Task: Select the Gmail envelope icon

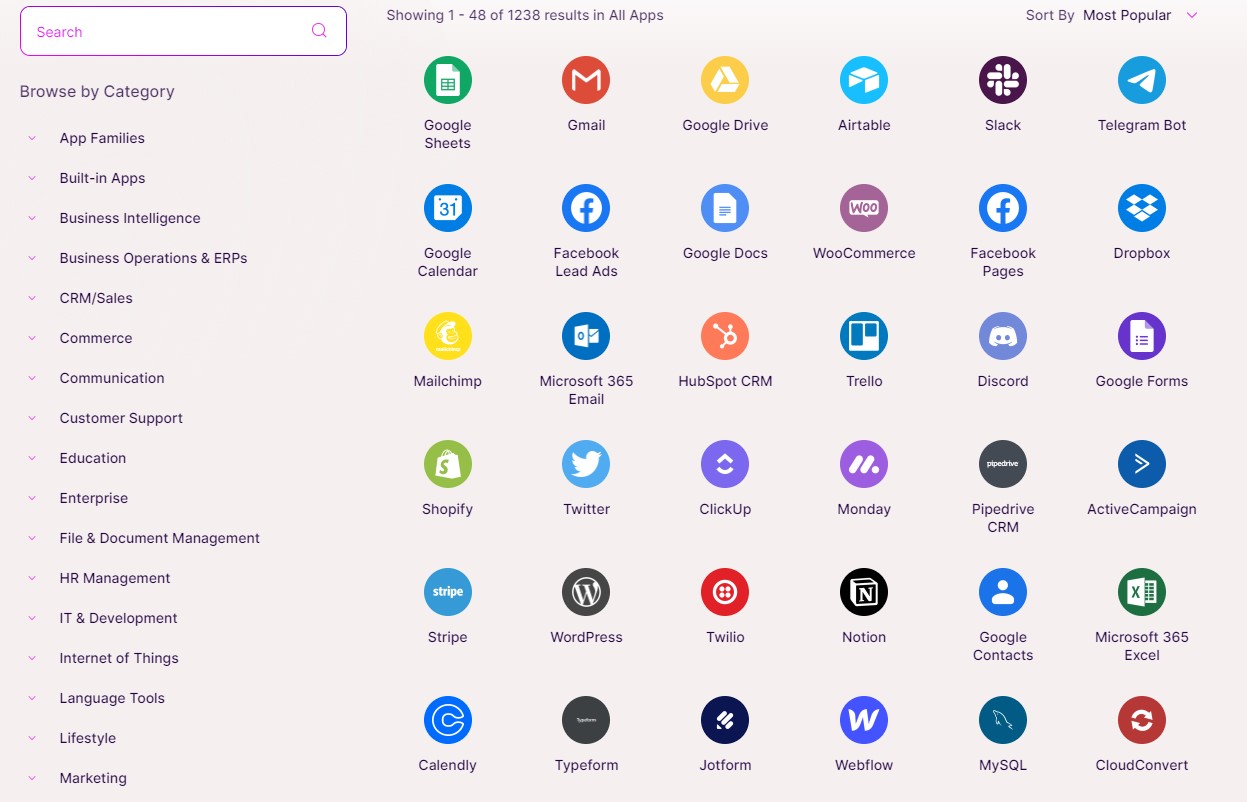Action: tap(586, 80)
